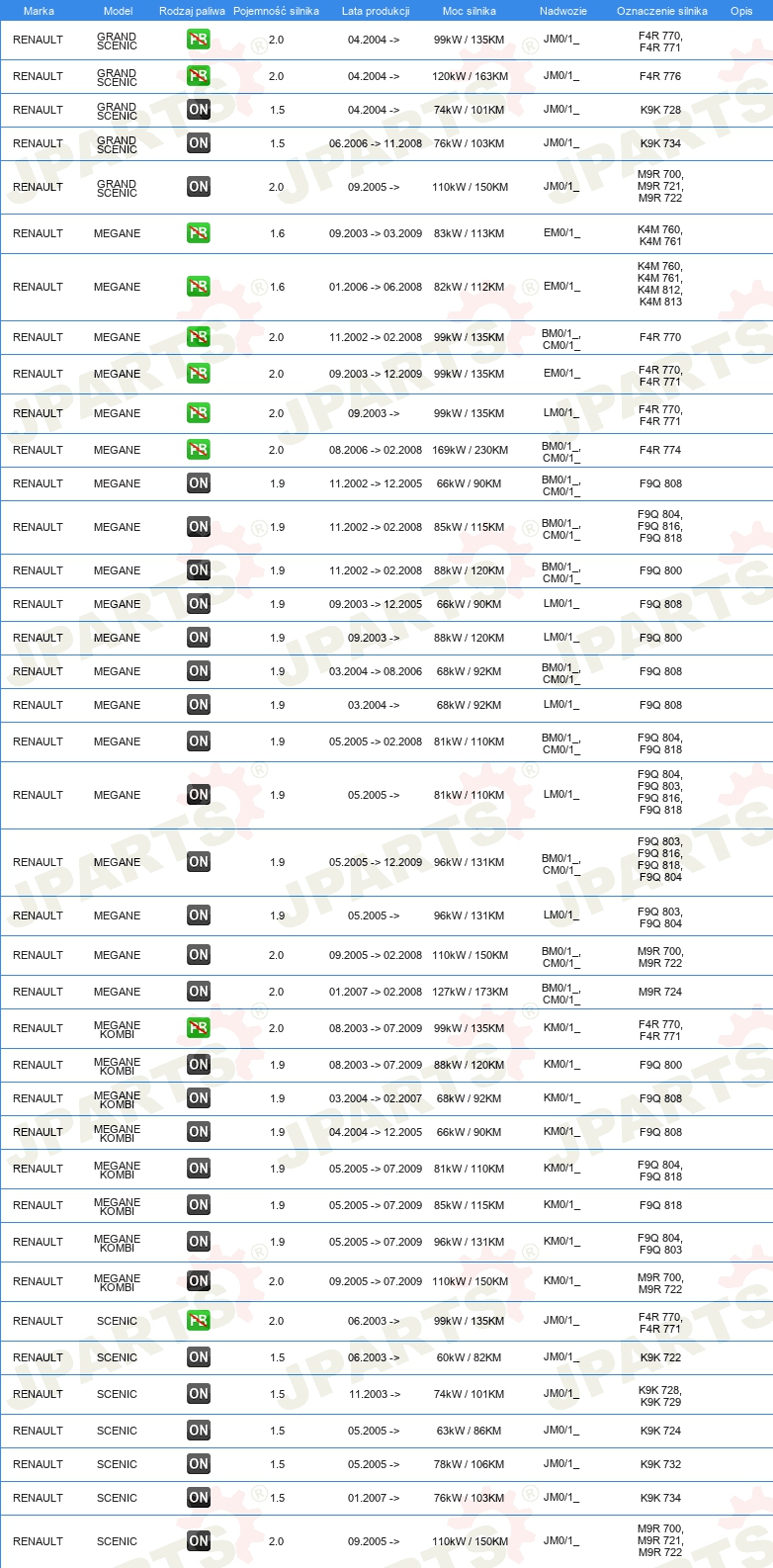Click PB fuel icon in Megane 82kW/112KM row
Viewport: 773px width, 1568px height.
click(x=198, y=287)
